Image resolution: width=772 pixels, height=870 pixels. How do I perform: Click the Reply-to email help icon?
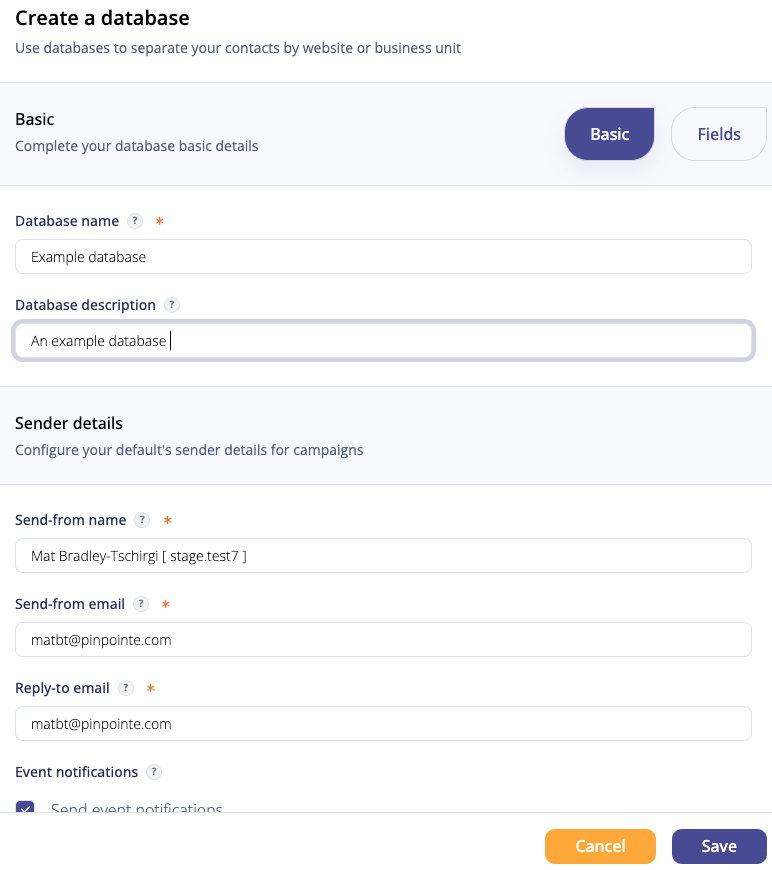(126, 688)
